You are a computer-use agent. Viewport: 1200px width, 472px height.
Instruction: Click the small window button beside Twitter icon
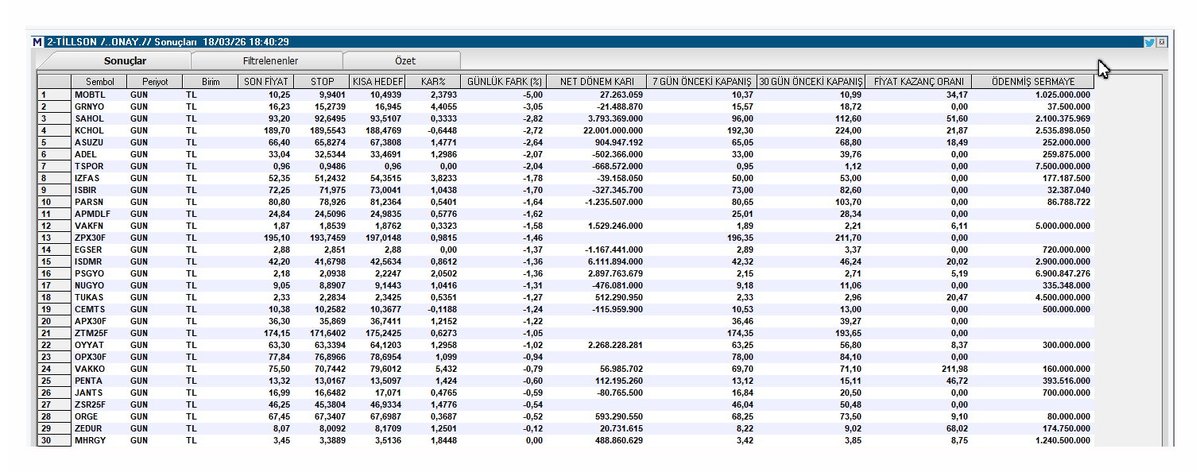pos(1162,42)
